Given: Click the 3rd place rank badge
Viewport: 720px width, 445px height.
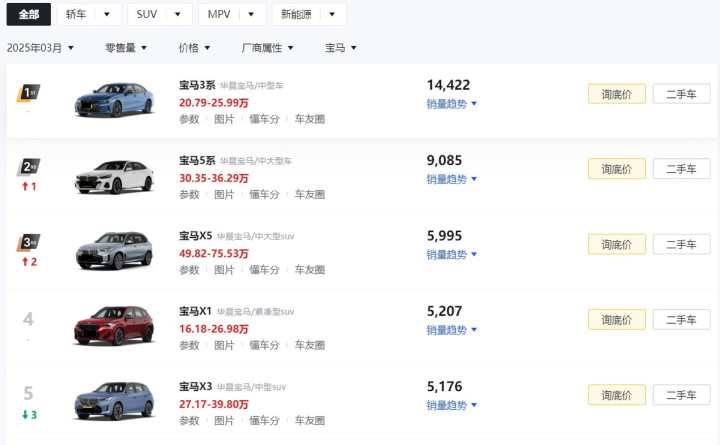Looking at the screenshot, I should click(28, 242).
